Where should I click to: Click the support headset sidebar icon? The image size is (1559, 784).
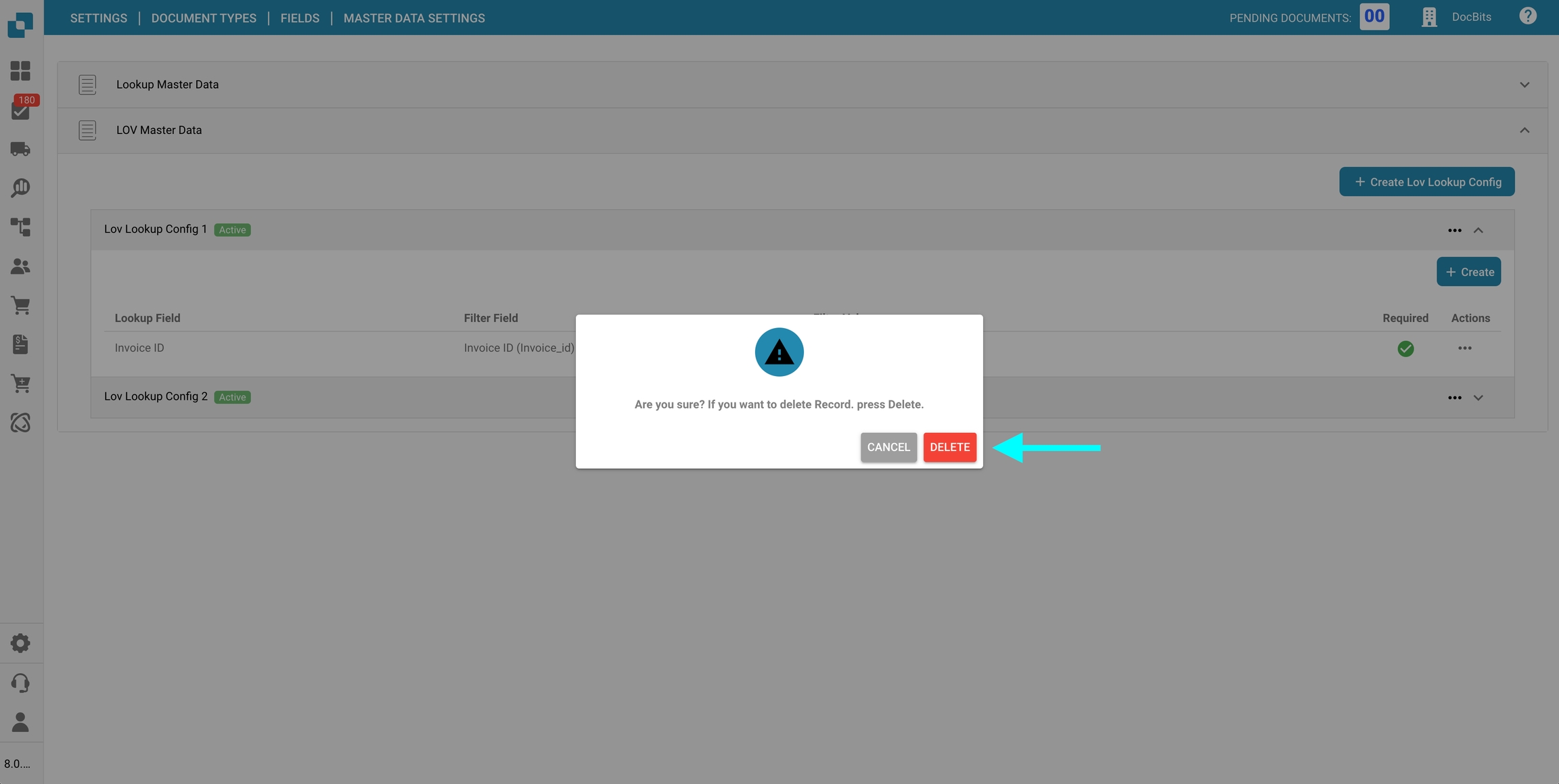pyautogui.click(x=20, y=683)
